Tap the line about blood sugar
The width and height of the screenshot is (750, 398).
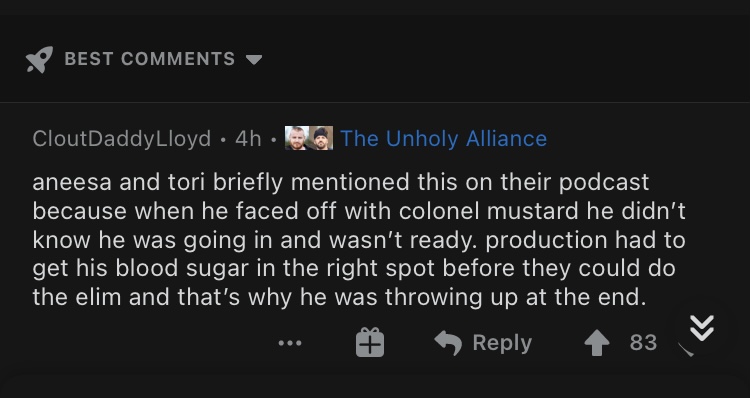point(354,268)
